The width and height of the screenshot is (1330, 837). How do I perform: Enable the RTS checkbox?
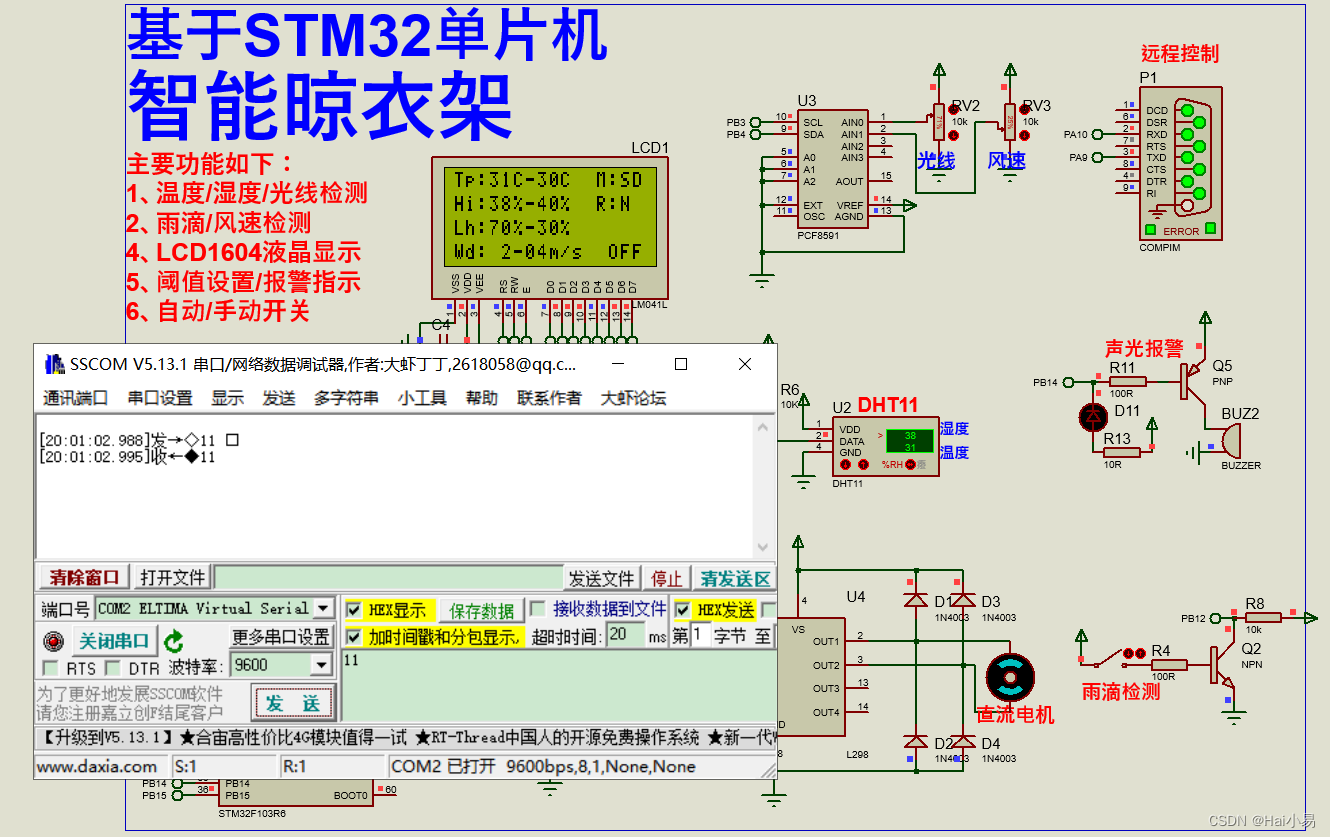(50, 667)
